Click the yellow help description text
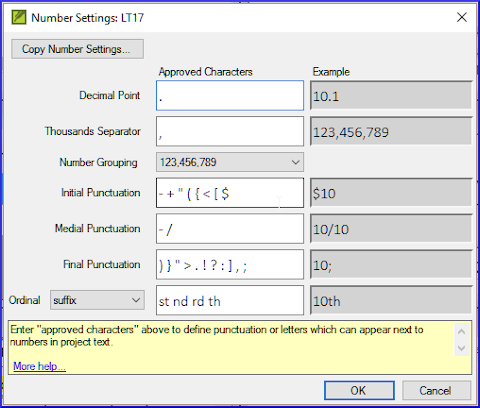Image resolution: width=480 pixels, height=408 pixels. (217, 336)
